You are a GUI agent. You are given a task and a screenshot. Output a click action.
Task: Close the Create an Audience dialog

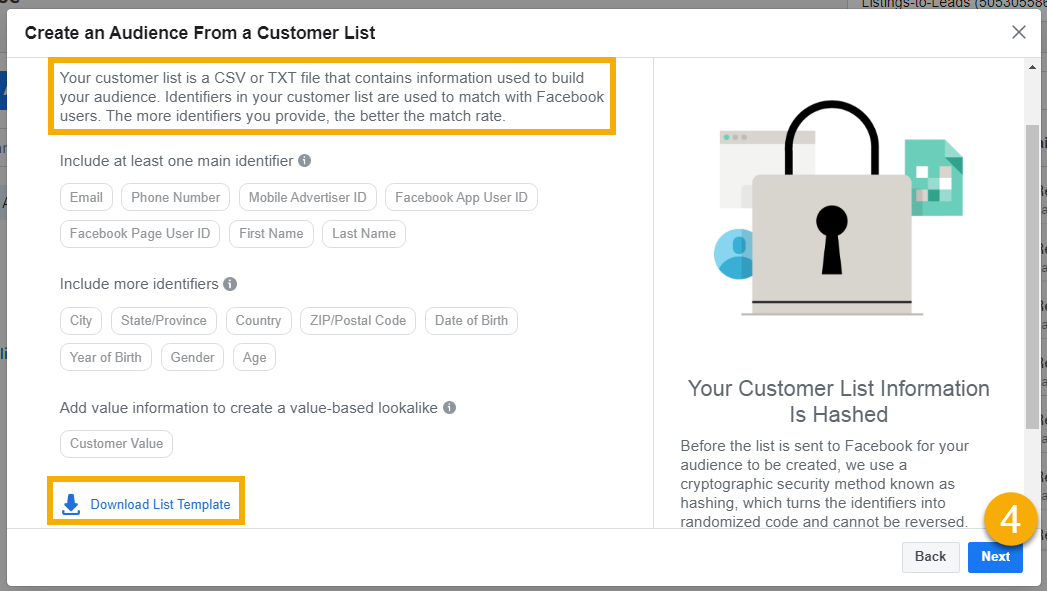click(x=1018, y=32)
